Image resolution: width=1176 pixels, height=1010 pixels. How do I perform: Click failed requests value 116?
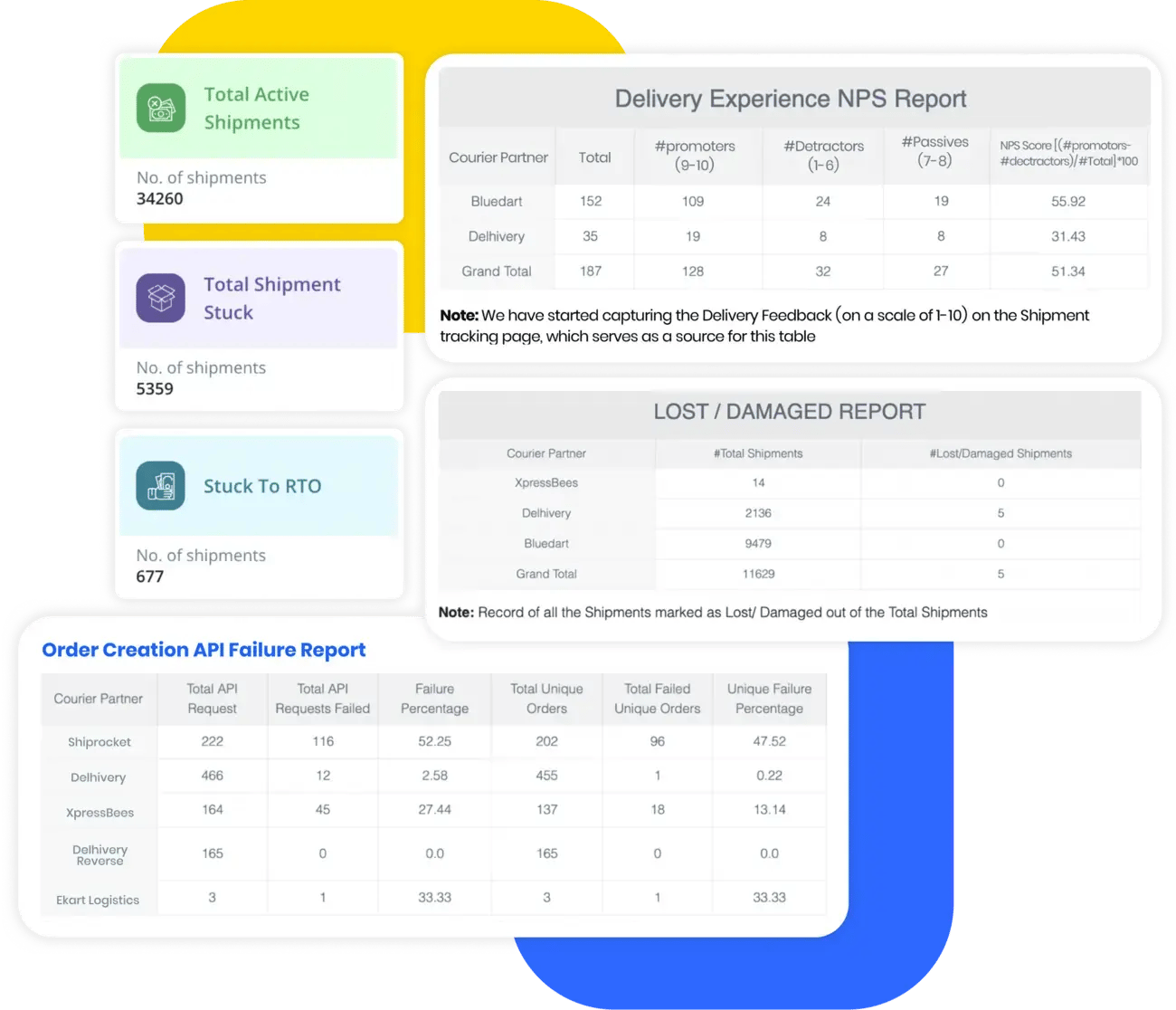pos(323,741)
